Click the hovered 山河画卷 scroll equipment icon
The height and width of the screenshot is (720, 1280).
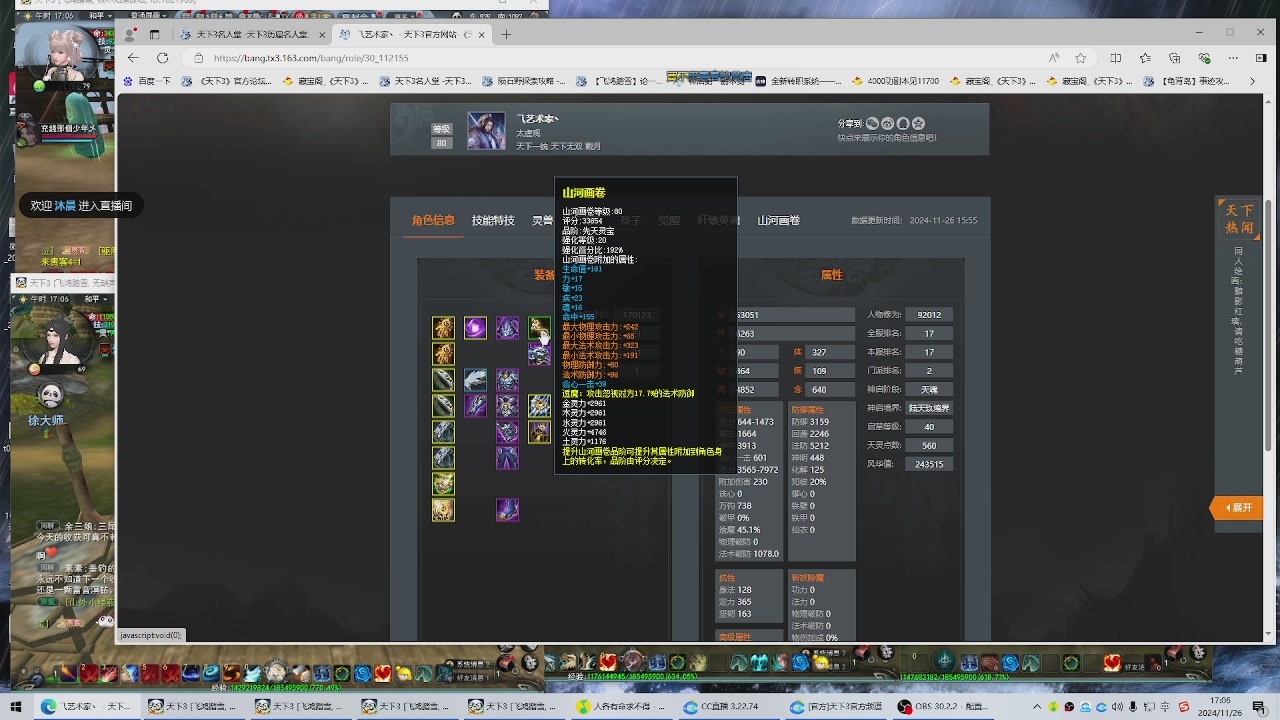click(539, 328)
